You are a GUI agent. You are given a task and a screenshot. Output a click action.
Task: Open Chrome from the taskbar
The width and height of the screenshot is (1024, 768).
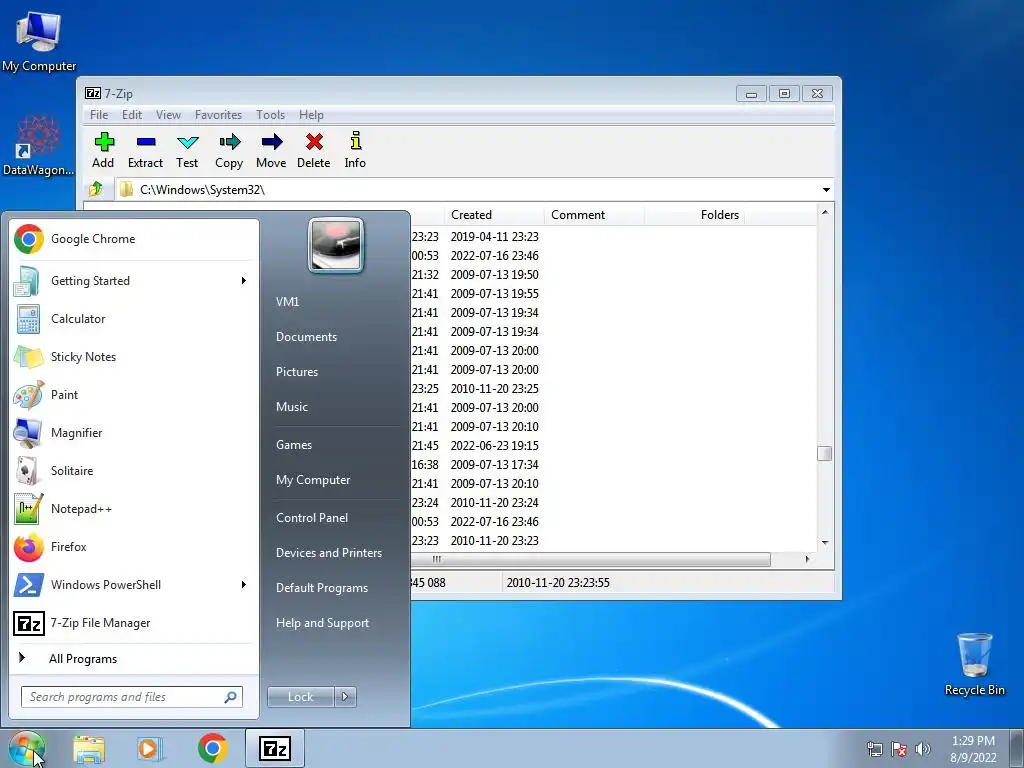click(212, 748)
